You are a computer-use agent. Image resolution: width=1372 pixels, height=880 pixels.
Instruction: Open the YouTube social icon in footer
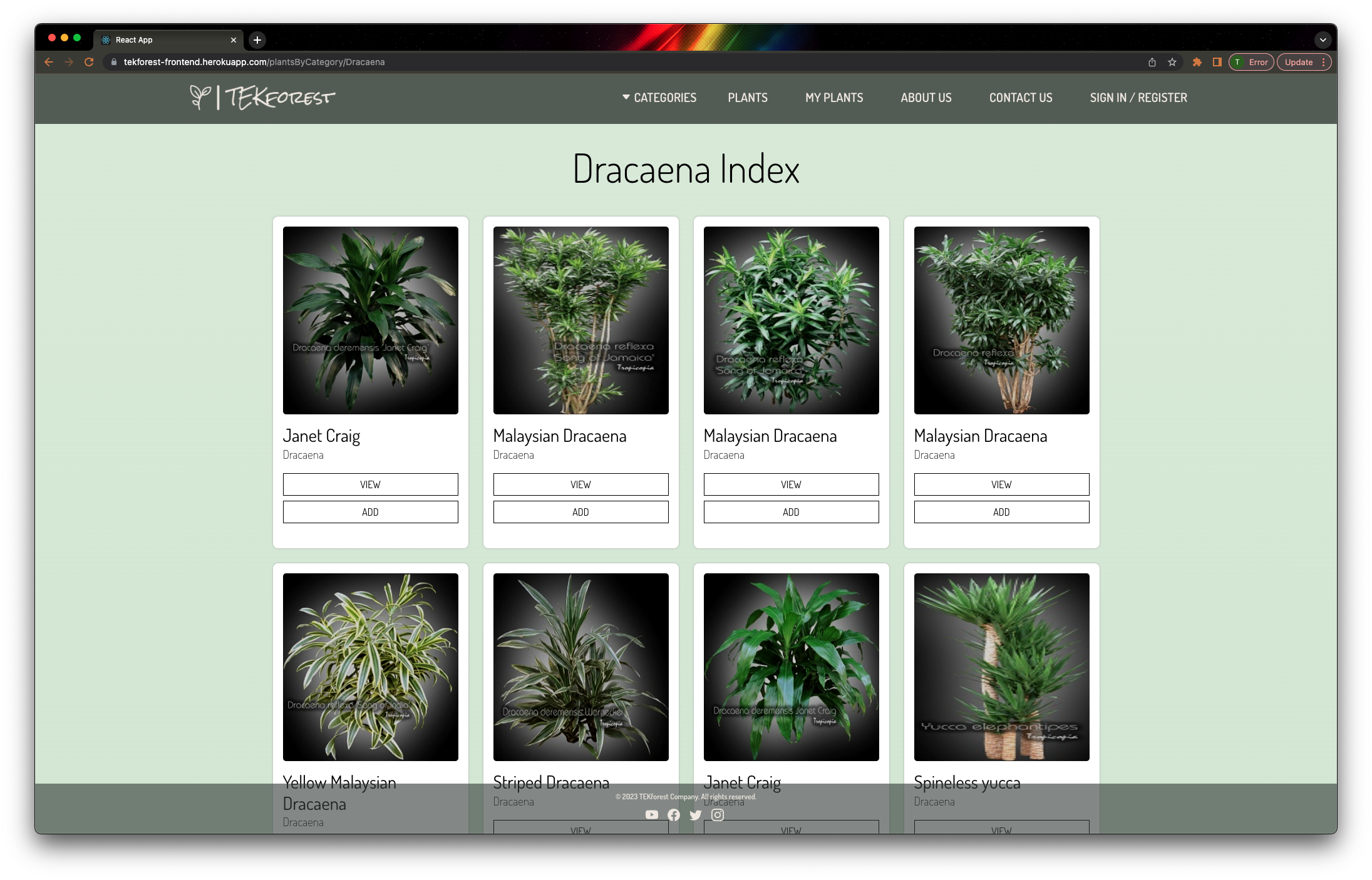click(652, 815)
